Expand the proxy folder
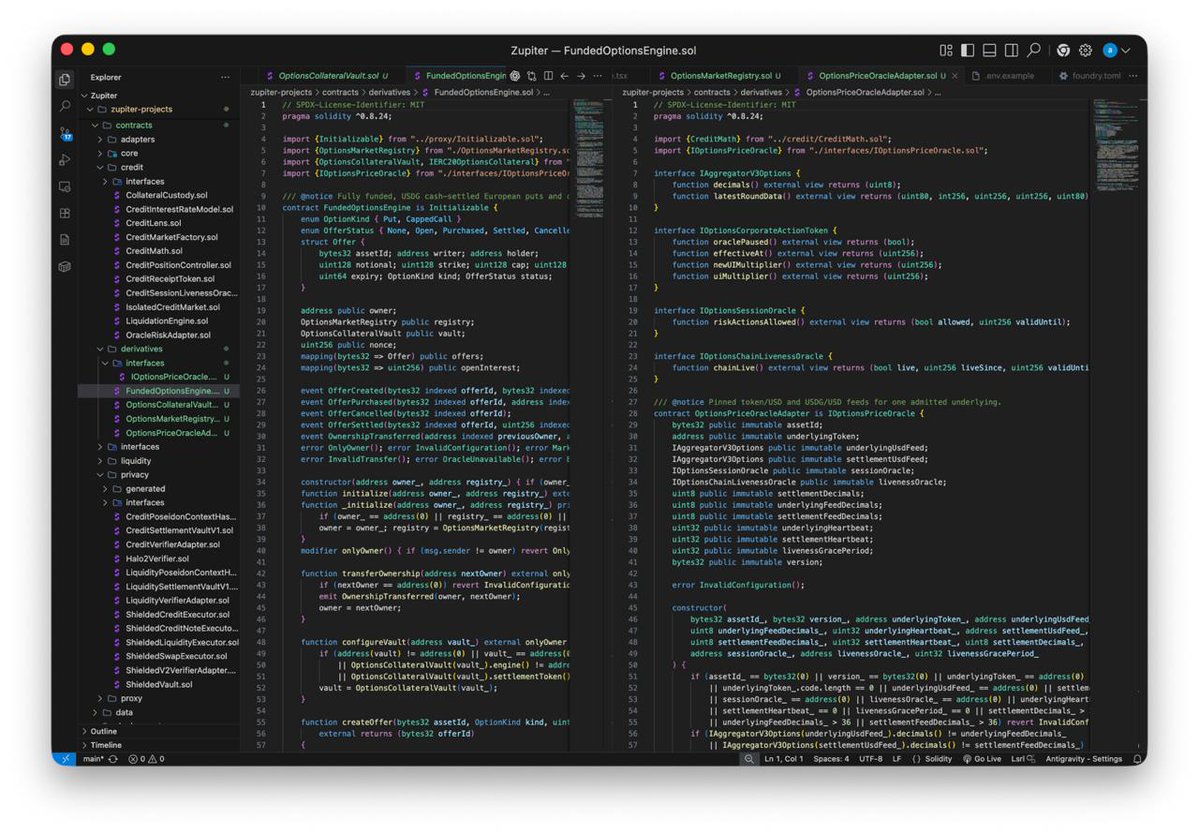Viewport: 1199px width, 834px height. (132, 699)
